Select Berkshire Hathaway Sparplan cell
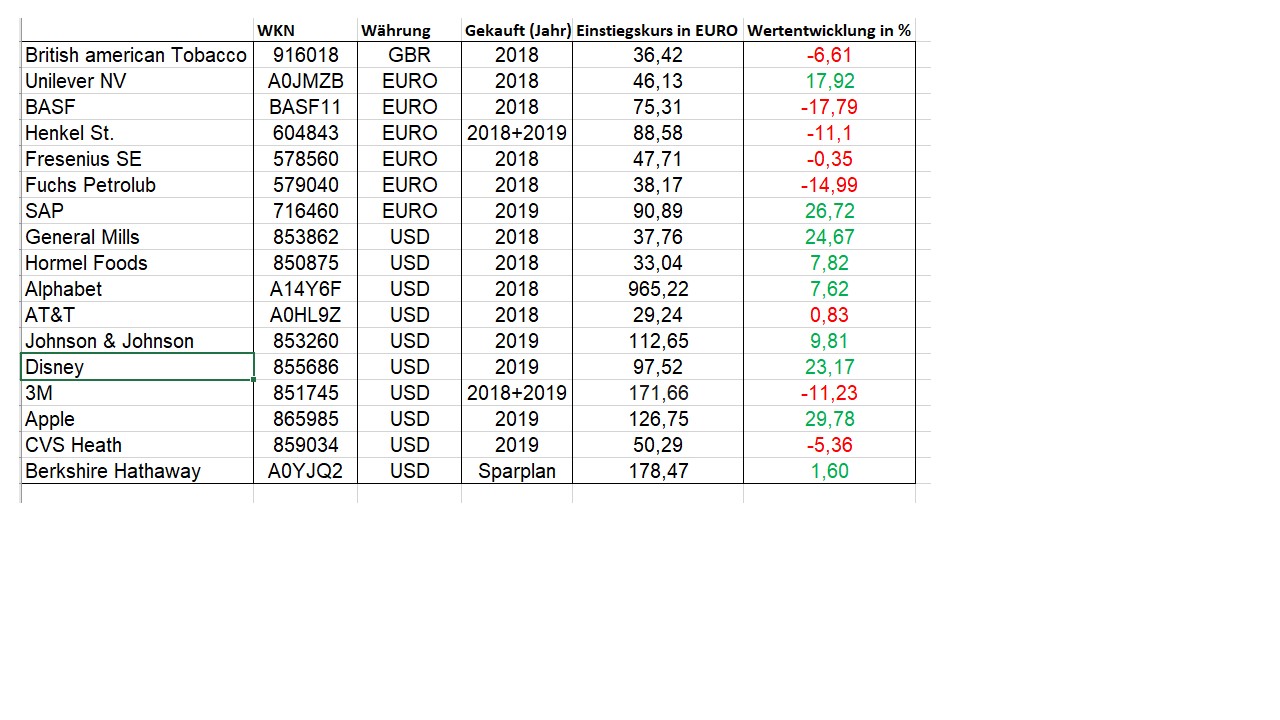Screen dimensions: 1280x720 click(517, 471)
